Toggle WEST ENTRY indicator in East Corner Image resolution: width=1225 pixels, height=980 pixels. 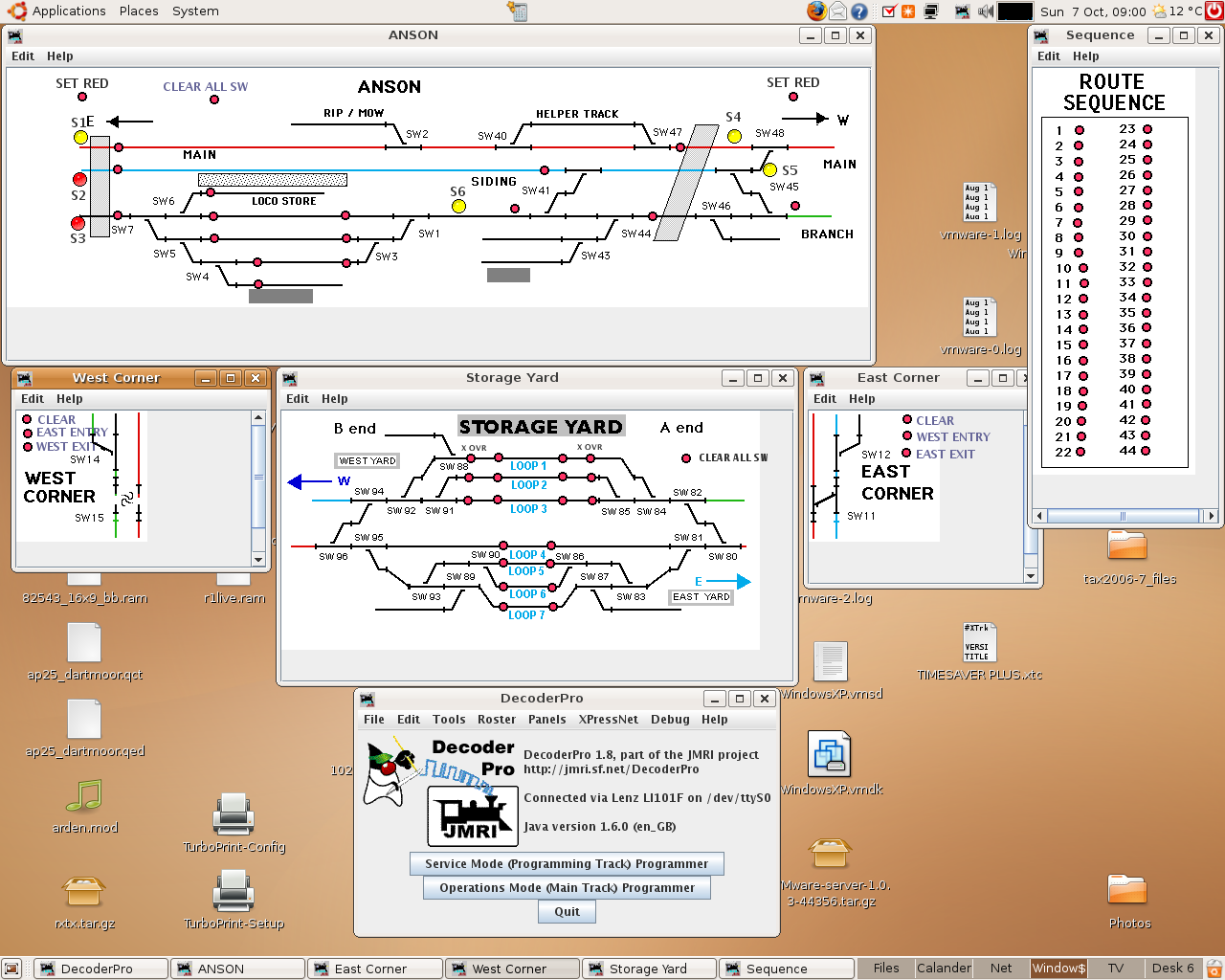point(905,436)
